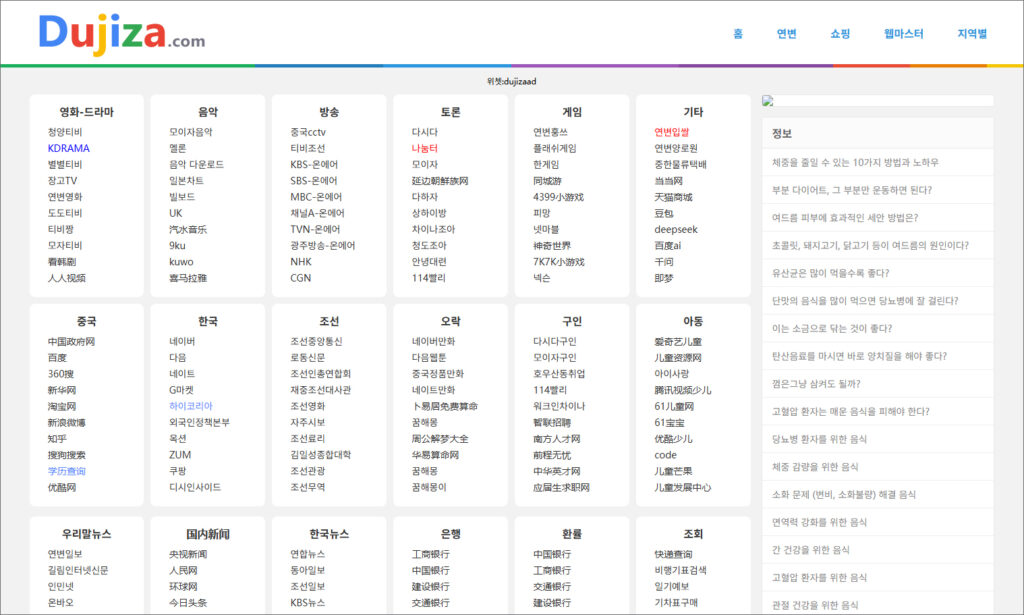This screenshot has height=615, width=1024.
Task: Open article 간 건강을 위한 음식
Action: (810, 550)
